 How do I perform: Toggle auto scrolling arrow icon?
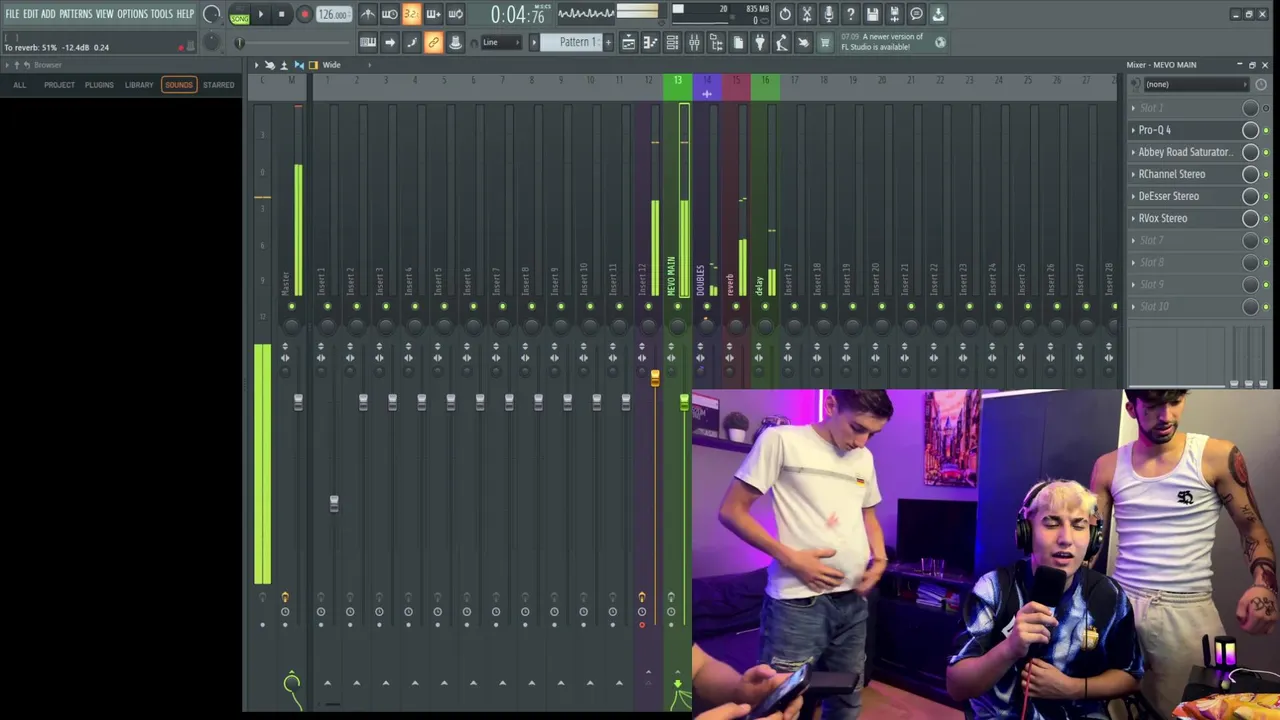(x=389, y=42)
